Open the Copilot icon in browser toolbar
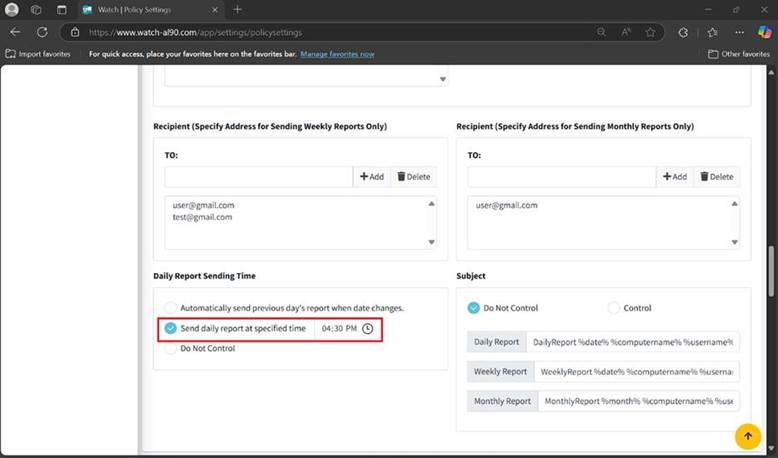The image size is (778, 458). point(765,31)
